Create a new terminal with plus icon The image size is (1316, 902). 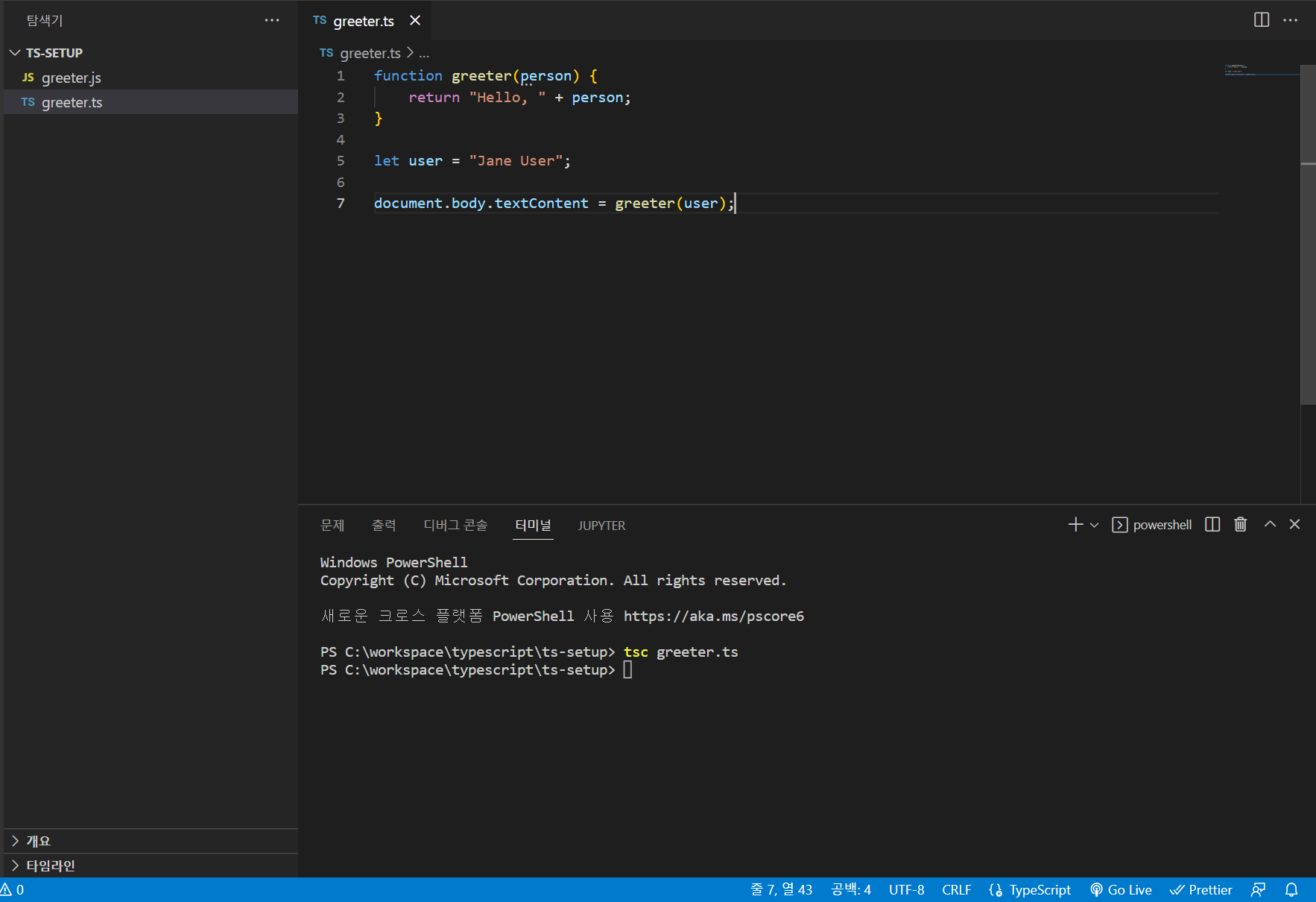pos(1075,525)
